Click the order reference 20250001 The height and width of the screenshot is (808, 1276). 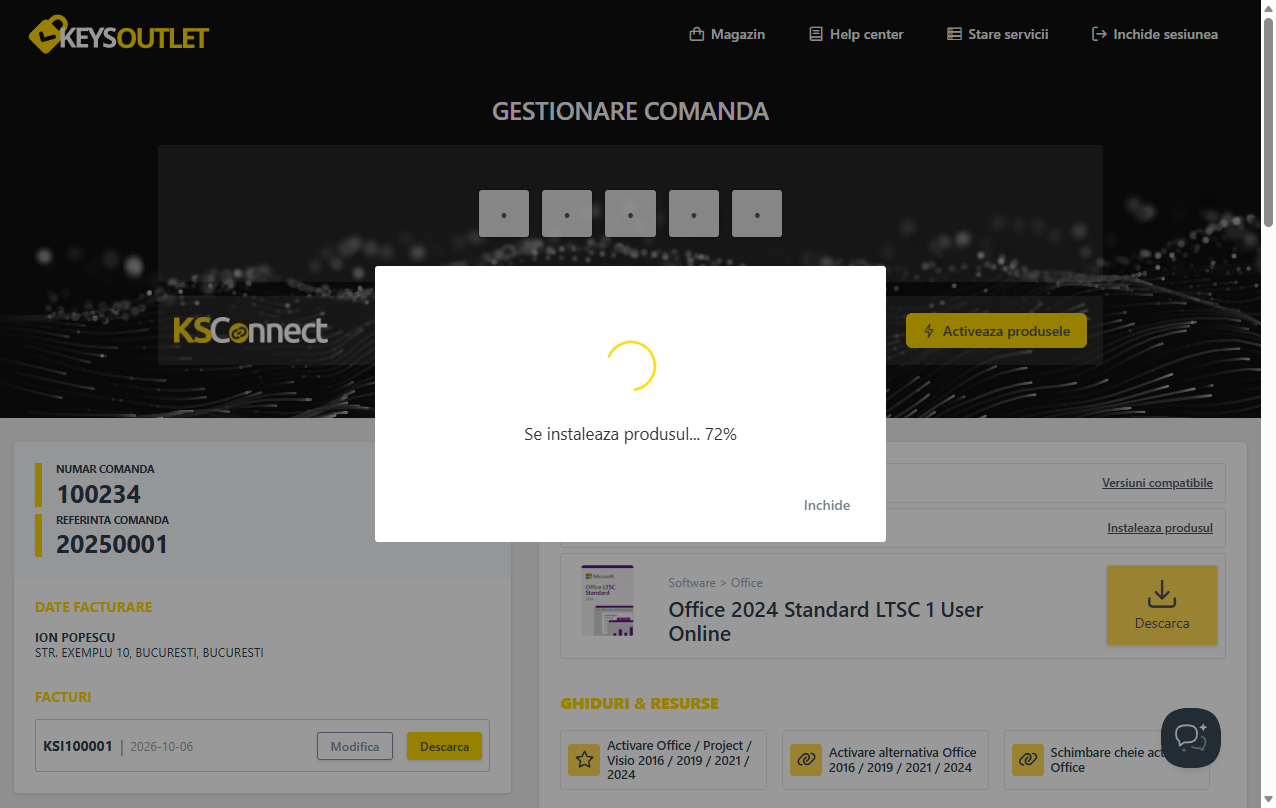(112, 545)
